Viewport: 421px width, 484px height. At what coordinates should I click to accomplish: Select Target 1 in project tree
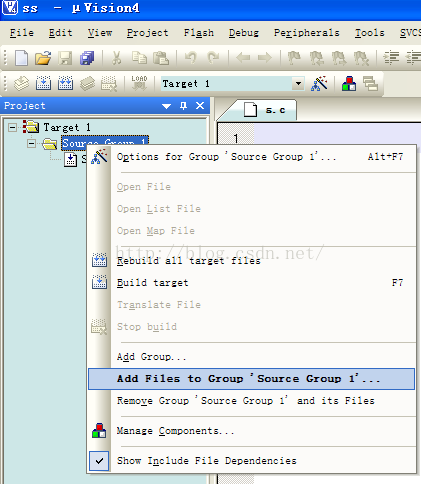(x=67, y=127)
